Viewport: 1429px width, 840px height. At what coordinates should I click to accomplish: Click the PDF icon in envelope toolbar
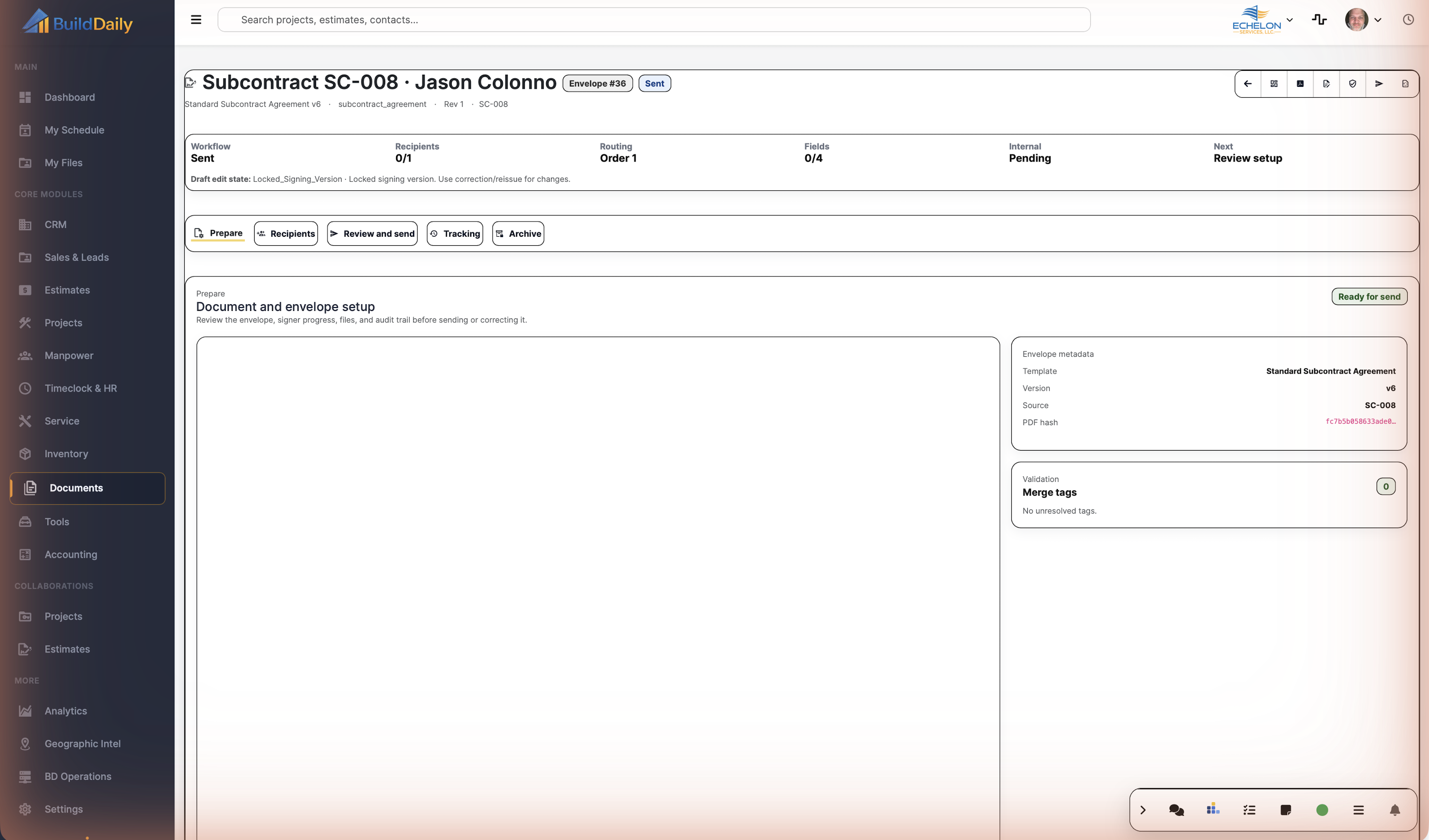[x=1300, y=84]
